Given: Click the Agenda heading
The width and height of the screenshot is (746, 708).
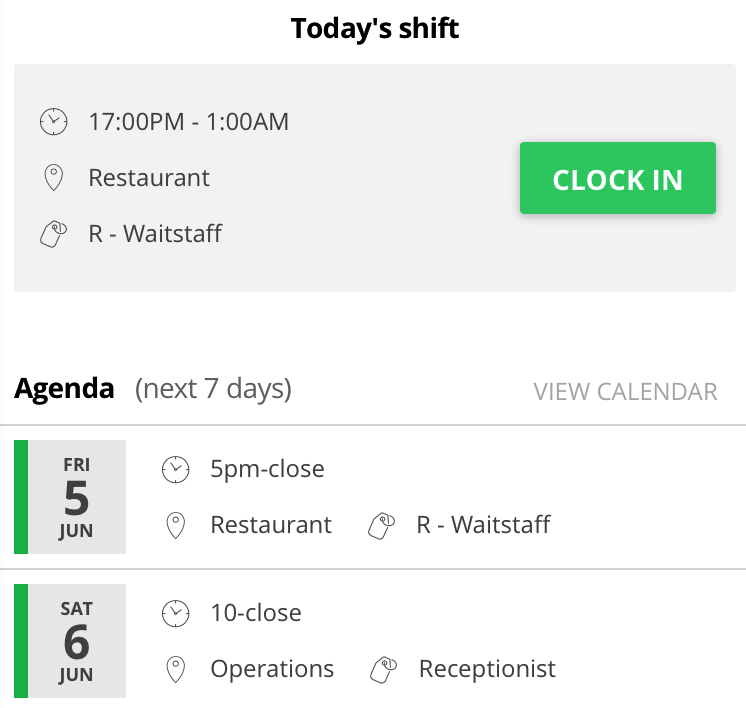Looking at the screenshot, I should (x=64, y=389).
